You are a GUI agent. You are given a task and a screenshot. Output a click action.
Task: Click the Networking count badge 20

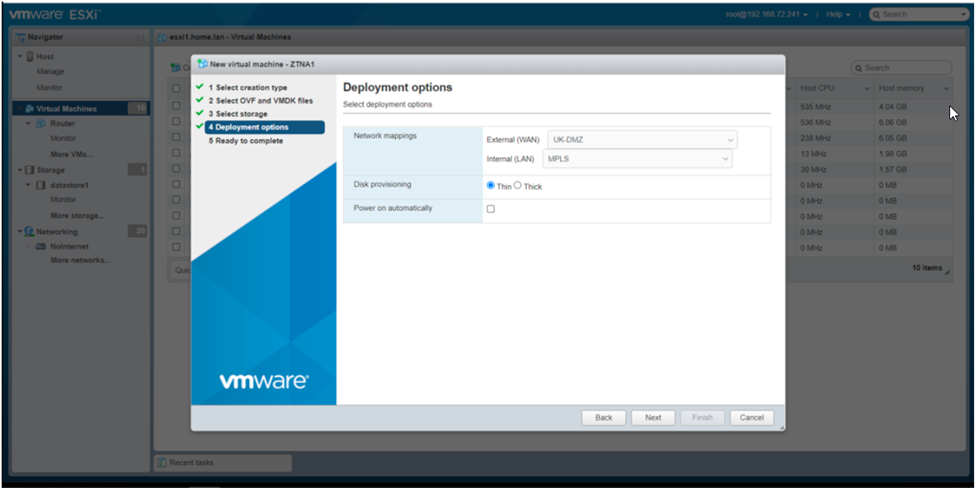pyautogui.click(x=137, y=232)
